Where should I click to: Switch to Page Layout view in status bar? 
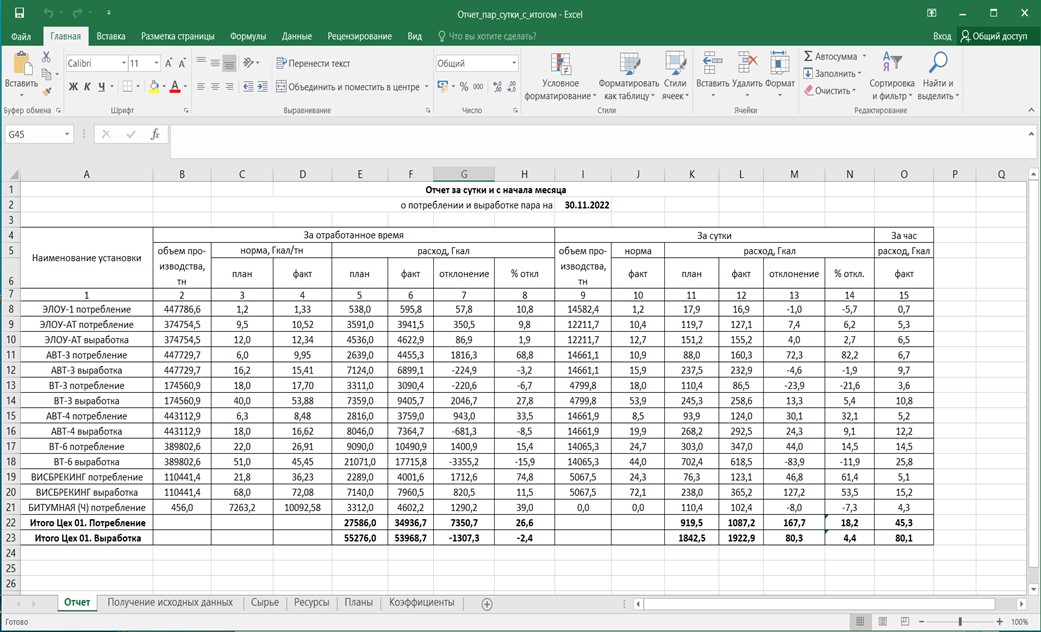pos(882,622)
